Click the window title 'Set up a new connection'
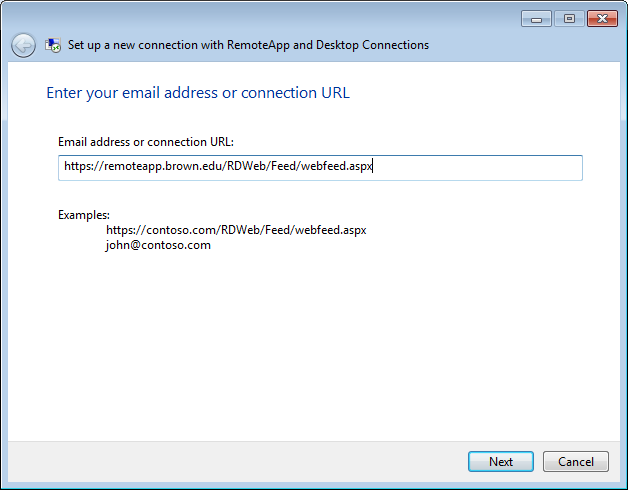Screen dimensions: 628x490 coord(248,45)
